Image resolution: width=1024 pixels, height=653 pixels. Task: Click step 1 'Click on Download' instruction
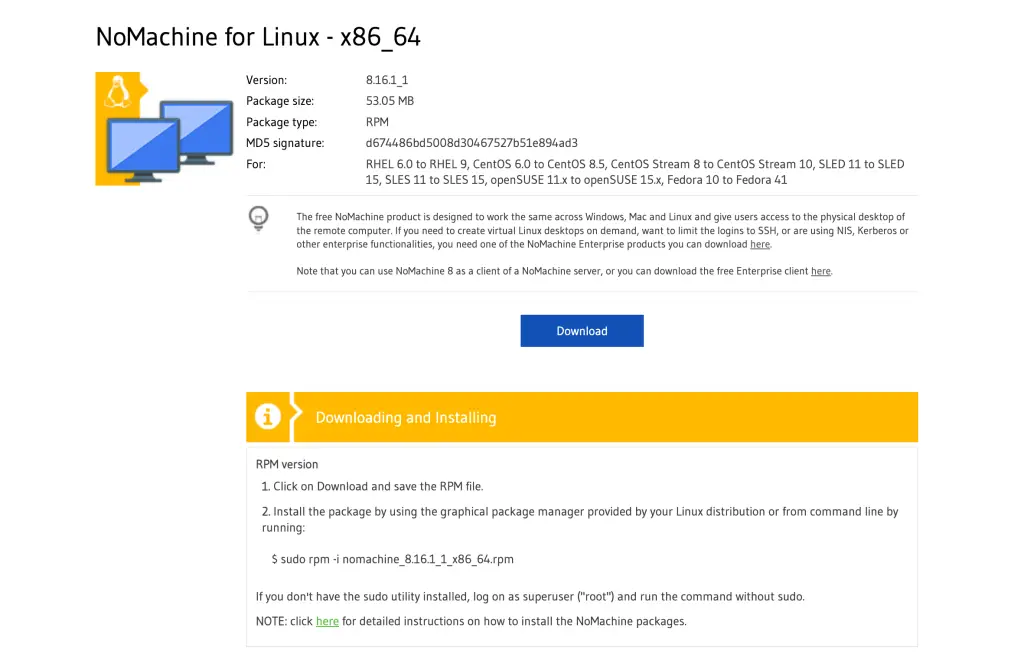pyautogui.click(x=372, y=487)
